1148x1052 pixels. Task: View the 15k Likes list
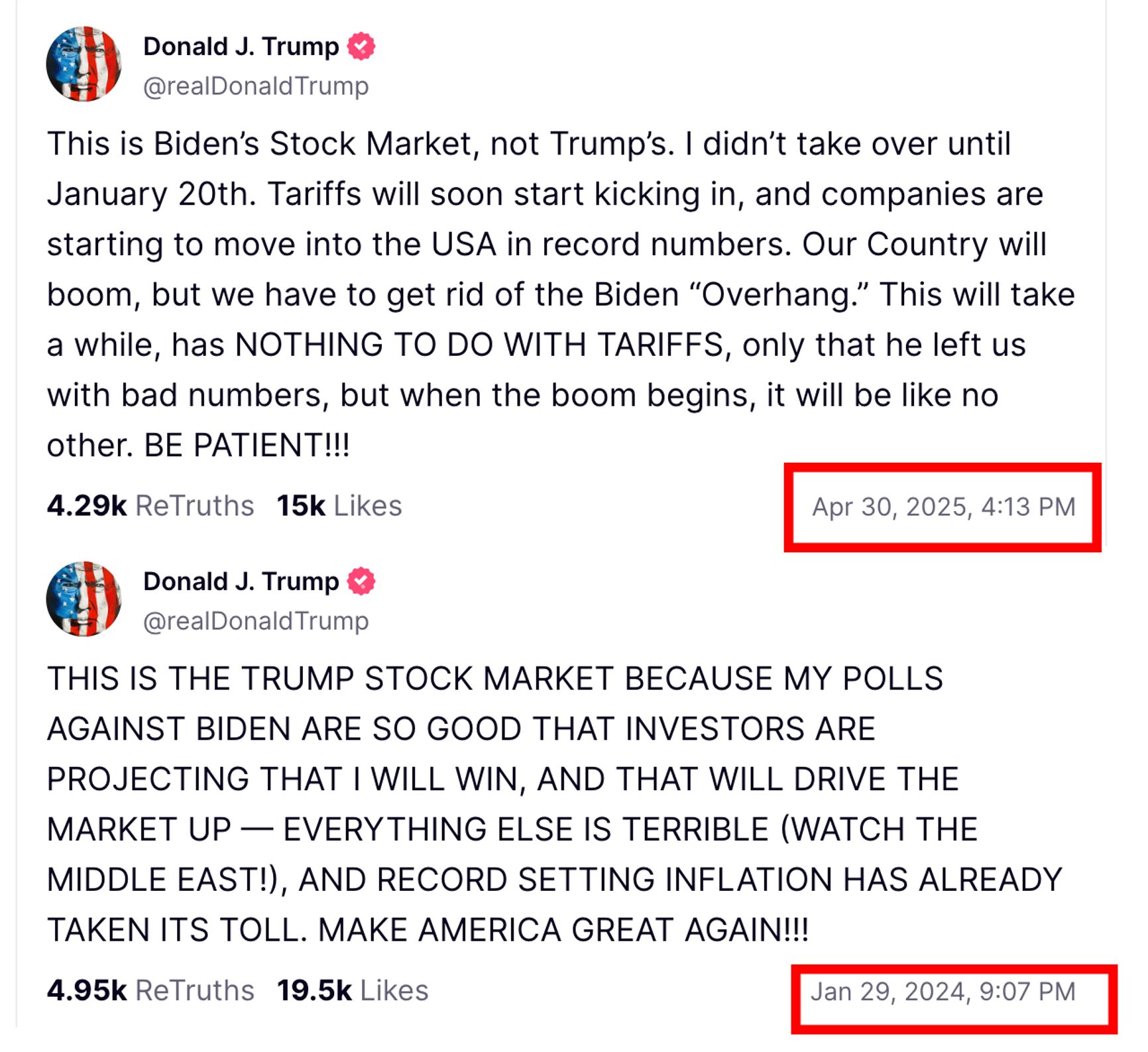point(339,506)
